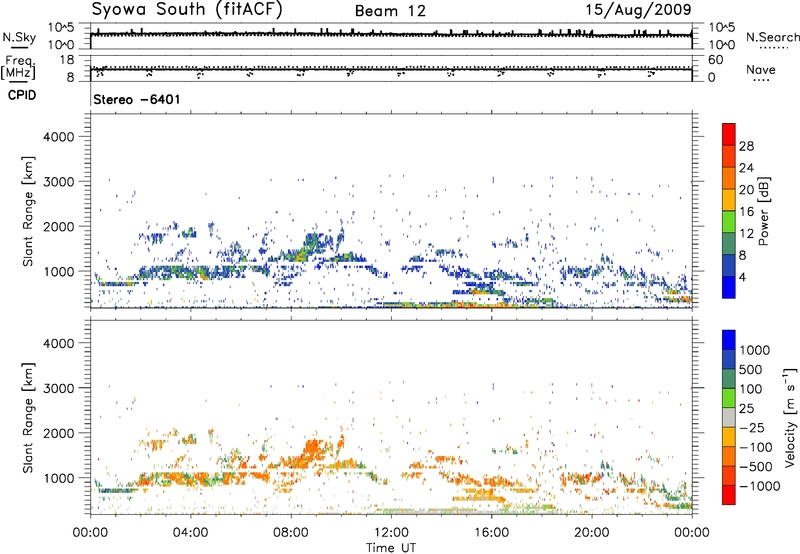Click the 'Time UT' axis label

pyautogui.click(x=391, y=548)
